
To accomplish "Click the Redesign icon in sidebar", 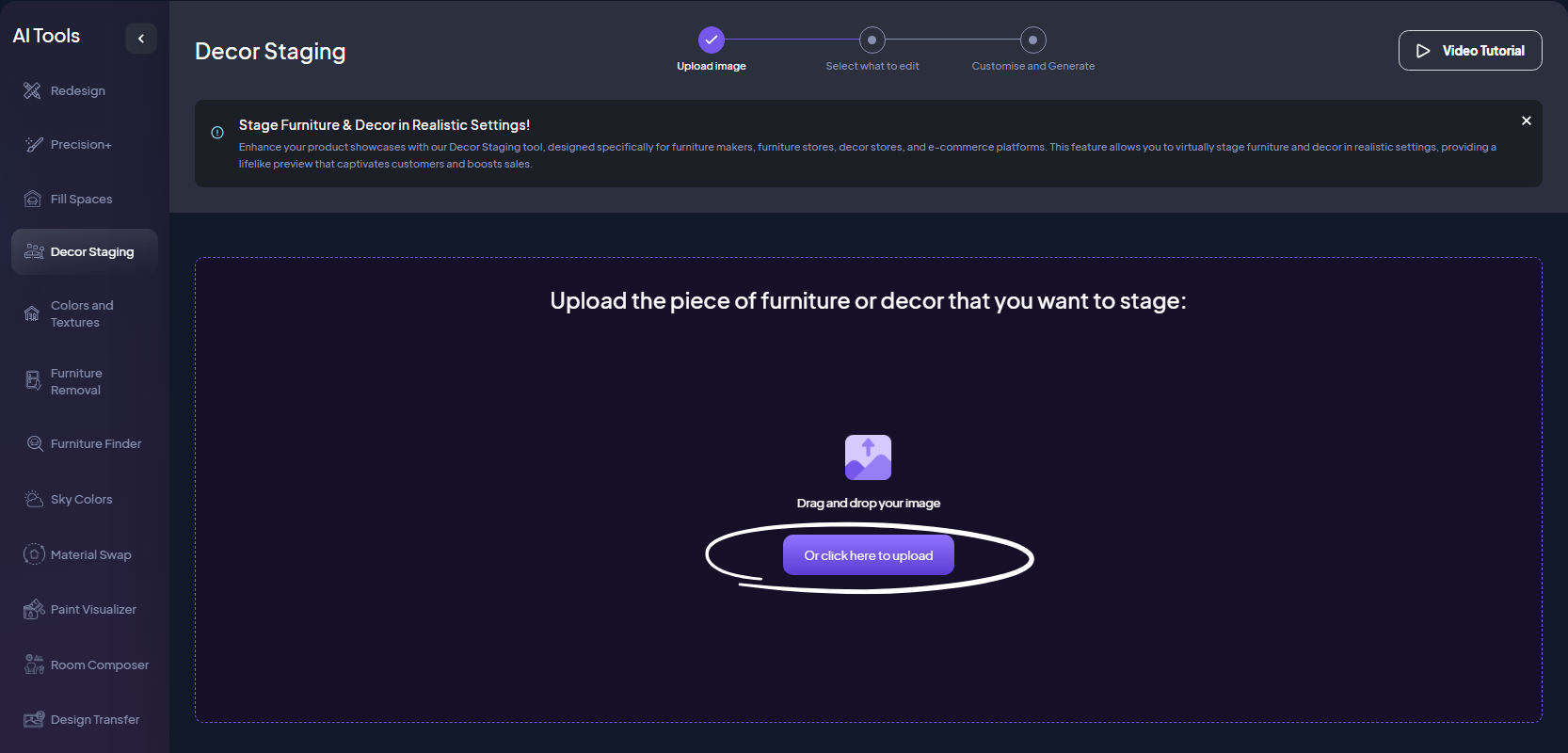I will pos(33,91).
